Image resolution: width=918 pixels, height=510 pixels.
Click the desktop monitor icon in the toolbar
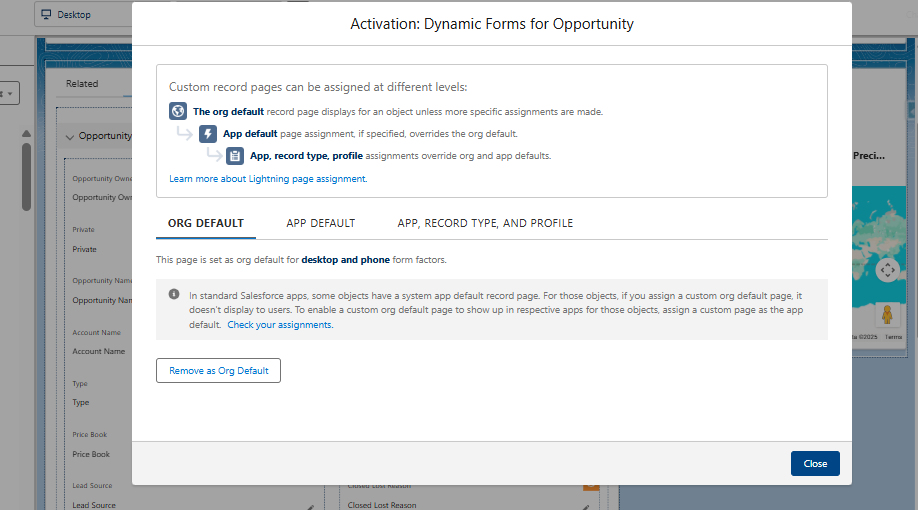[47, 15]
